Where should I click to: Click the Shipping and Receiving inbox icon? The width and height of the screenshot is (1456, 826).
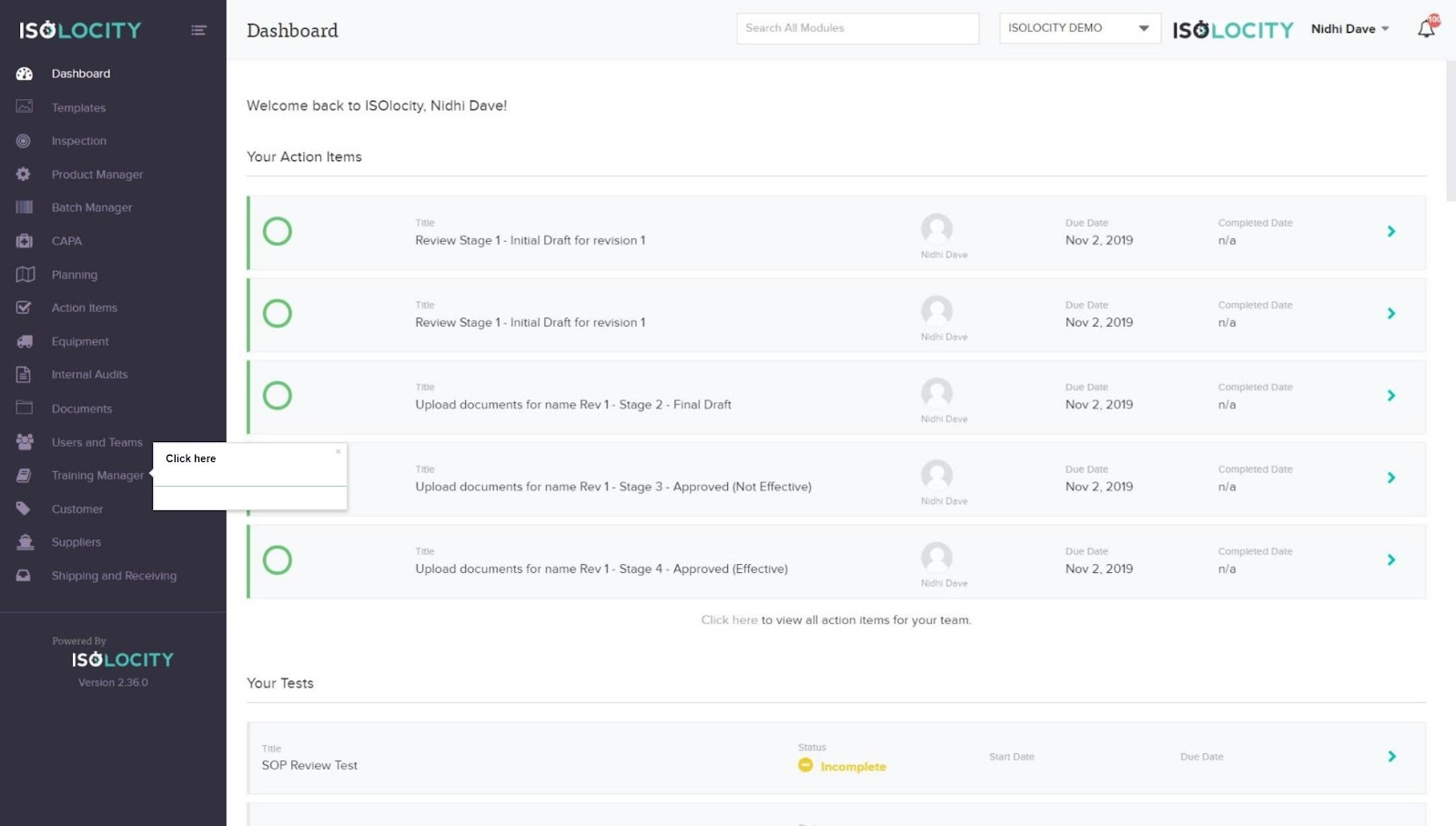[x=24, y=576]
